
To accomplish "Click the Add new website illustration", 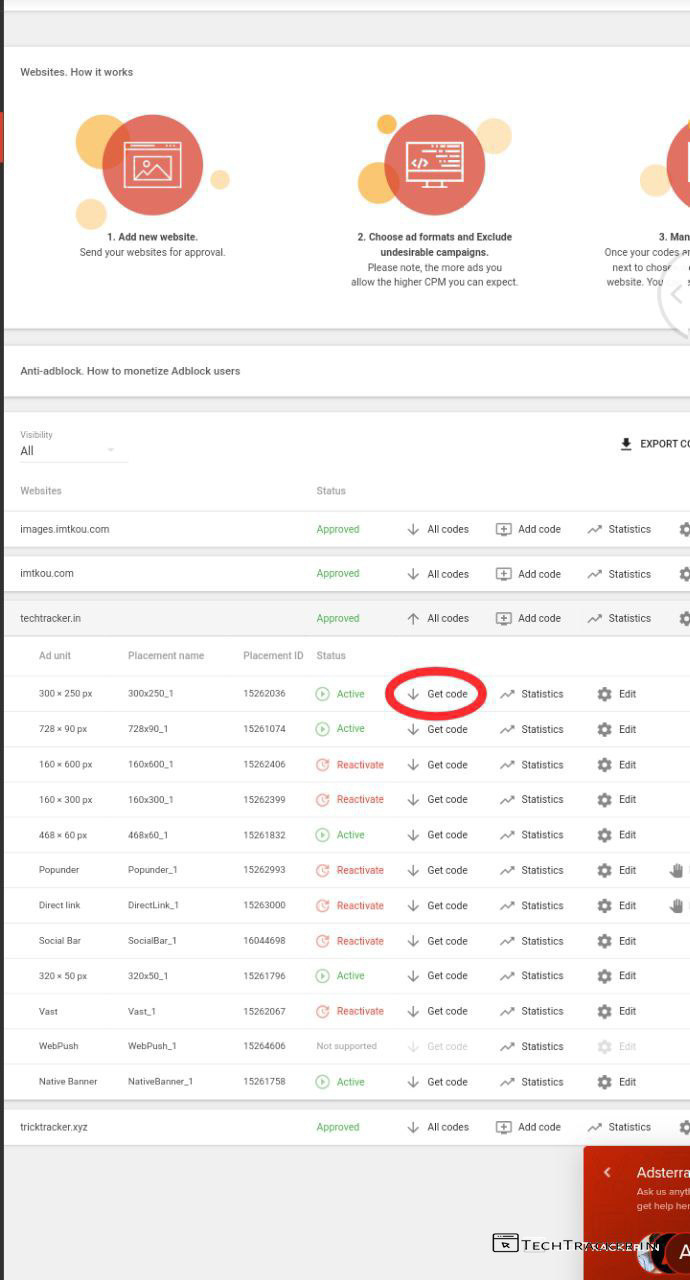I will [x=152, y=165].
